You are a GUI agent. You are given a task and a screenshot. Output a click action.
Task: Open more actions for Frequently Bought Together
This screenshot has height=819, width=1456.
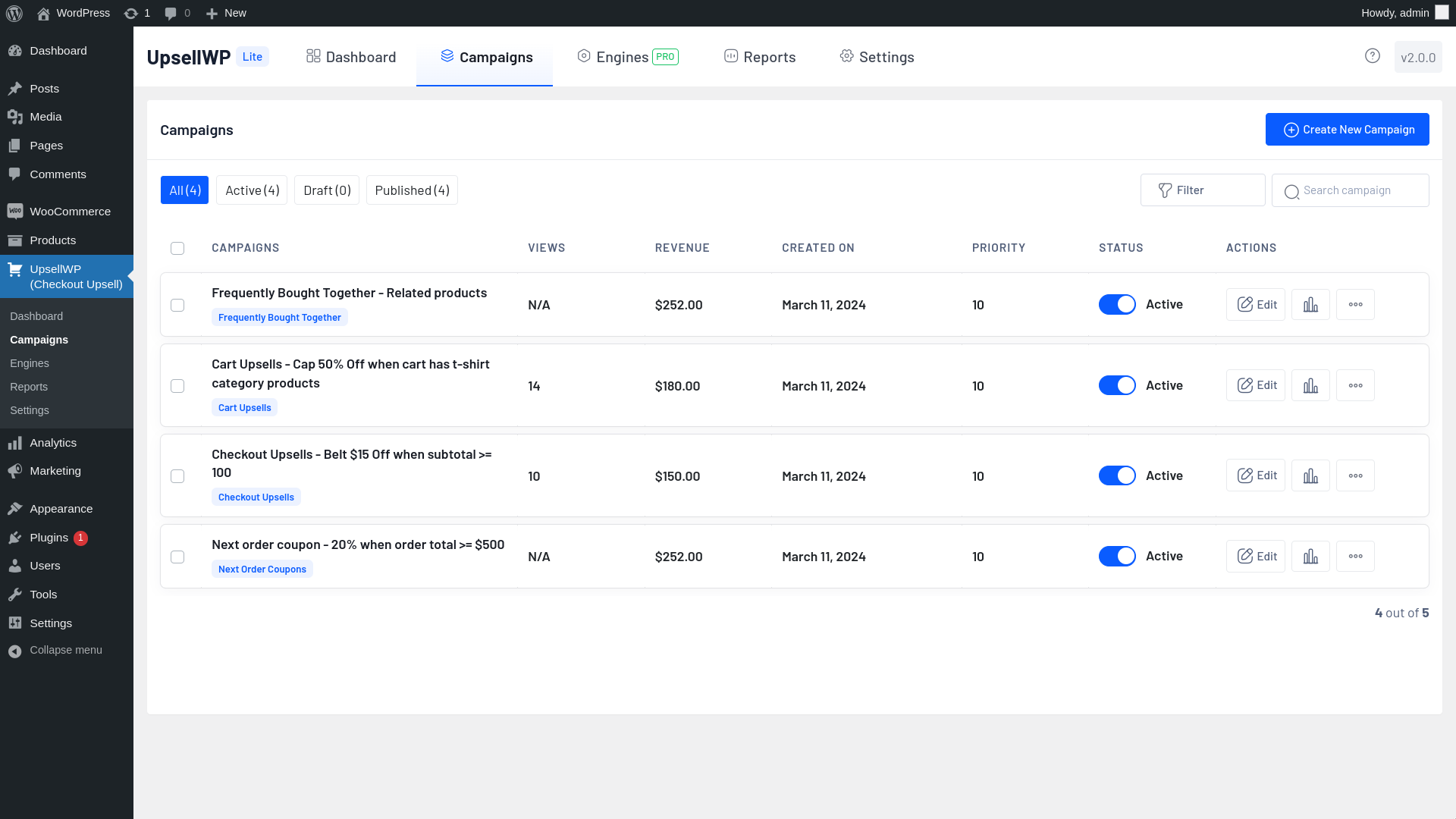coord(1355,304)
